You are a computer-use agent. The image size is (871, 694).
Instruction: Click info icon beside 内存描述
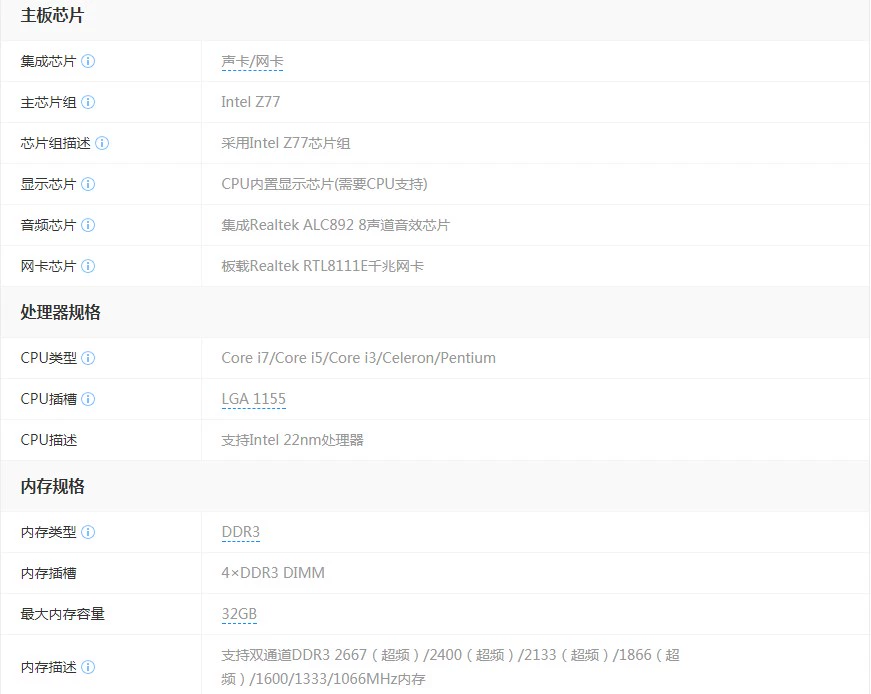(88, 667)
